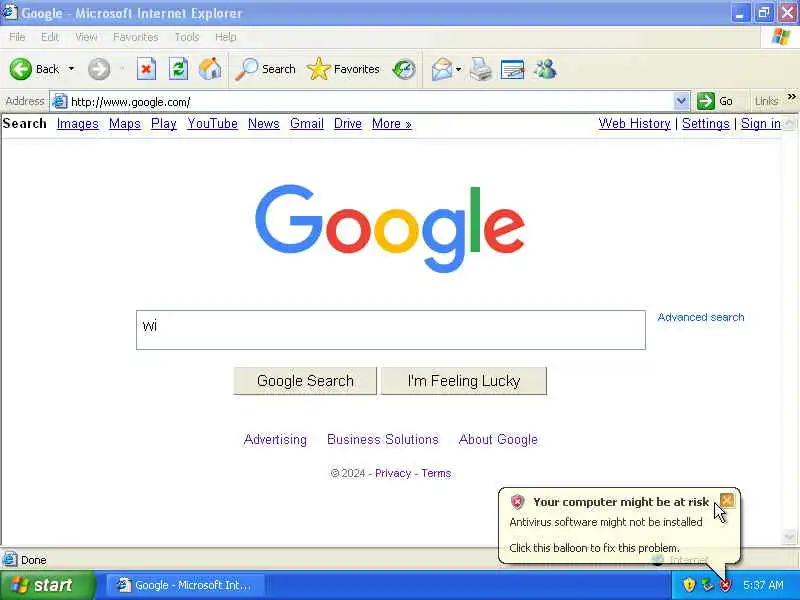Click the Google search text box
Image resolution: width=800 pixels, height=600 pixels.
click(x=391, y=330)
